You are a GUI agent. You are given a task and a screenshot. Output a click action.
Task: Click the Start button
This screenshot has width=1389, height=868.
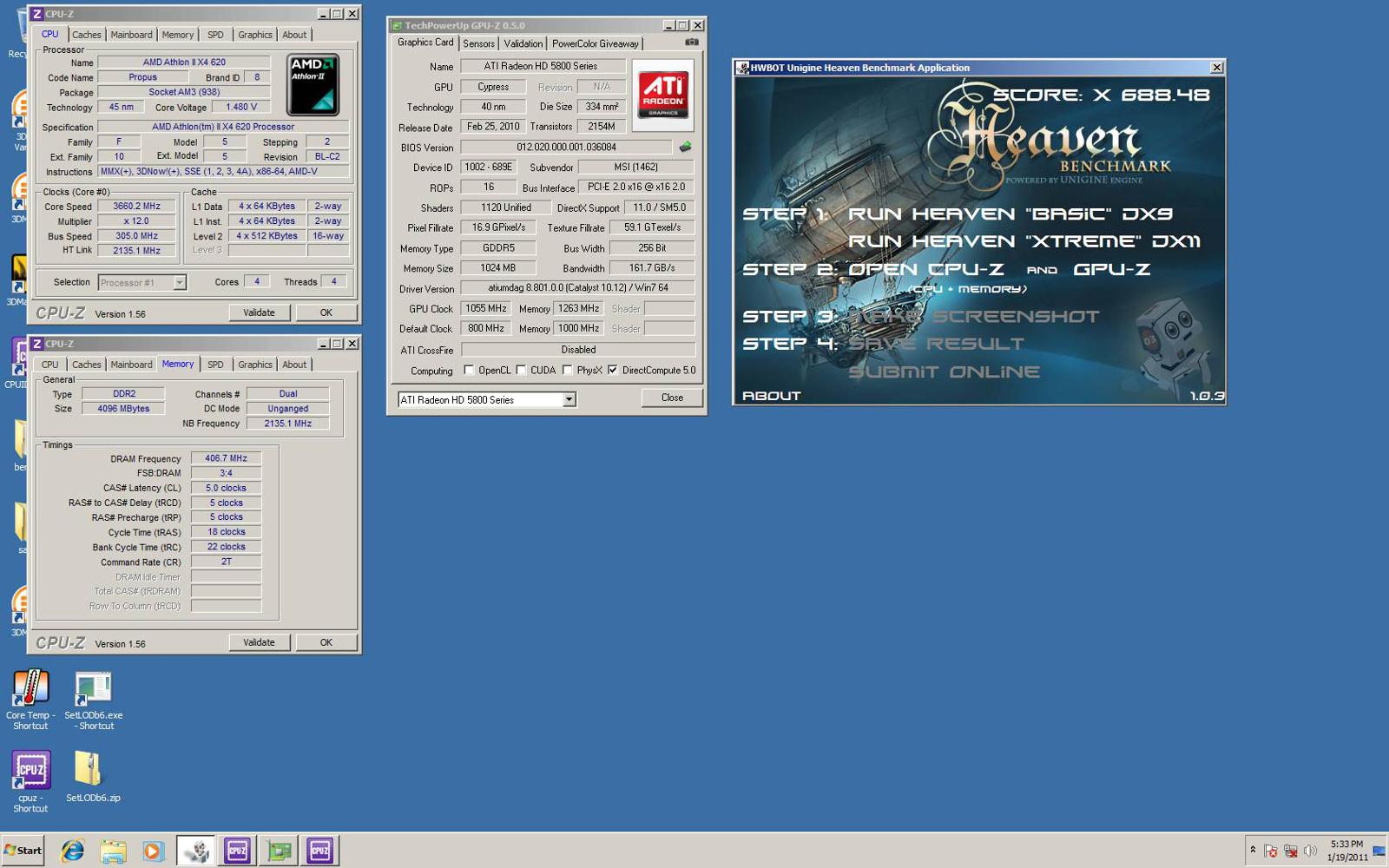pos(23,851)
